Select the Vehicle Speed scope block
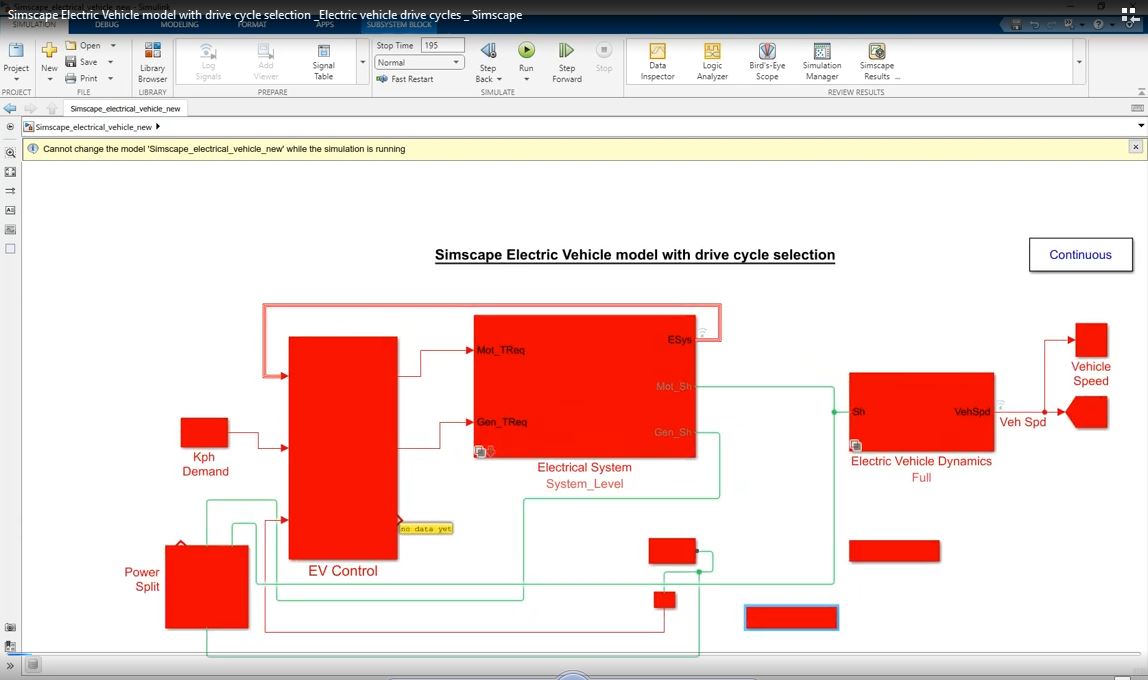This screenshot has height=680, width=1148. (x=1091, y=340)
